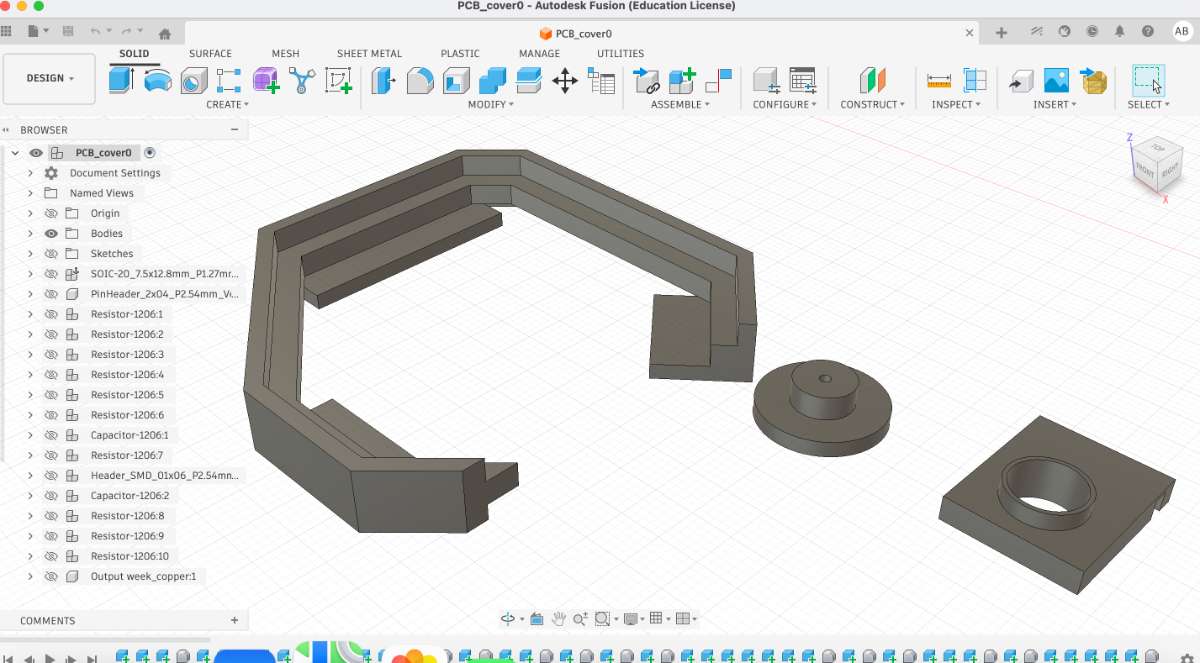Switch to the SURFACE tab

pyautogui.click(x=210, y=54)
